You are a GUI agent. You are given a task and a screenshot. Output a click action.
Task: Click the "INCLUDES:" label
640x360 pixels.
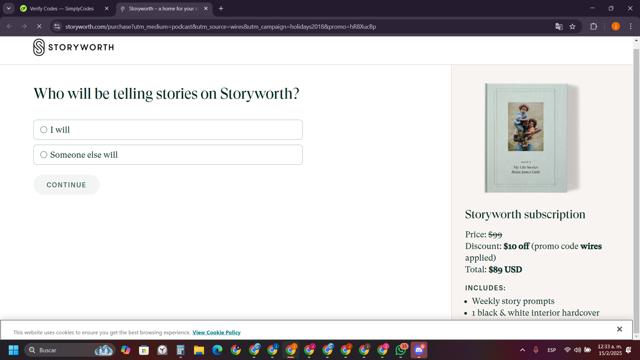(485, 288)
